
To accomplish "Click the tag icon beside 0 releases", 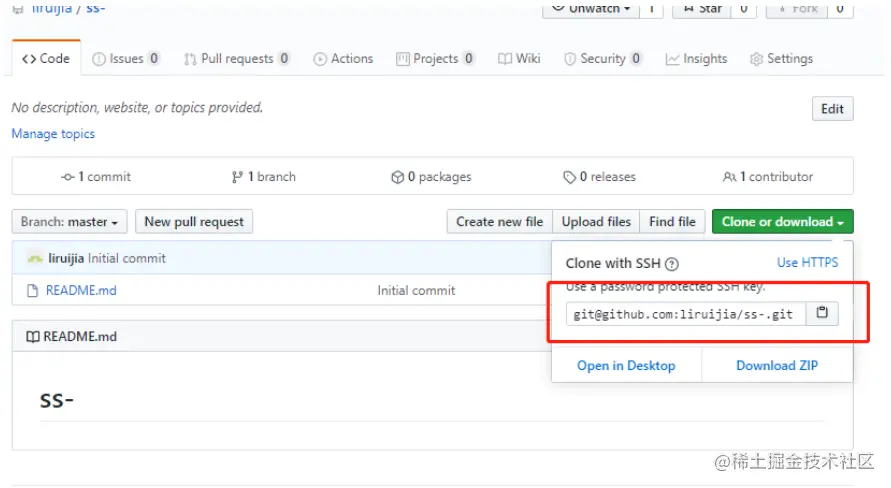I will (x=569, y=177).
